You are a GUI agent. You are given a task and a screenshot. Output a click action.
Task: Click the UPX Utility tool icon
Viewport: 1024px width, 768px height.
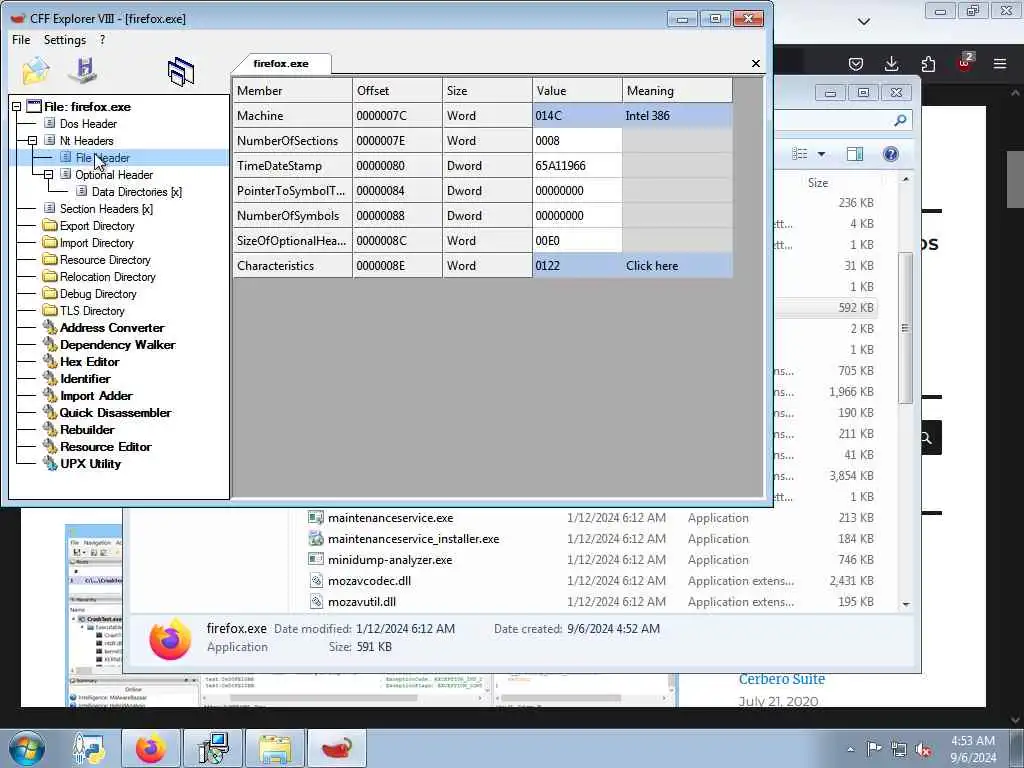(x=50, y=463)
